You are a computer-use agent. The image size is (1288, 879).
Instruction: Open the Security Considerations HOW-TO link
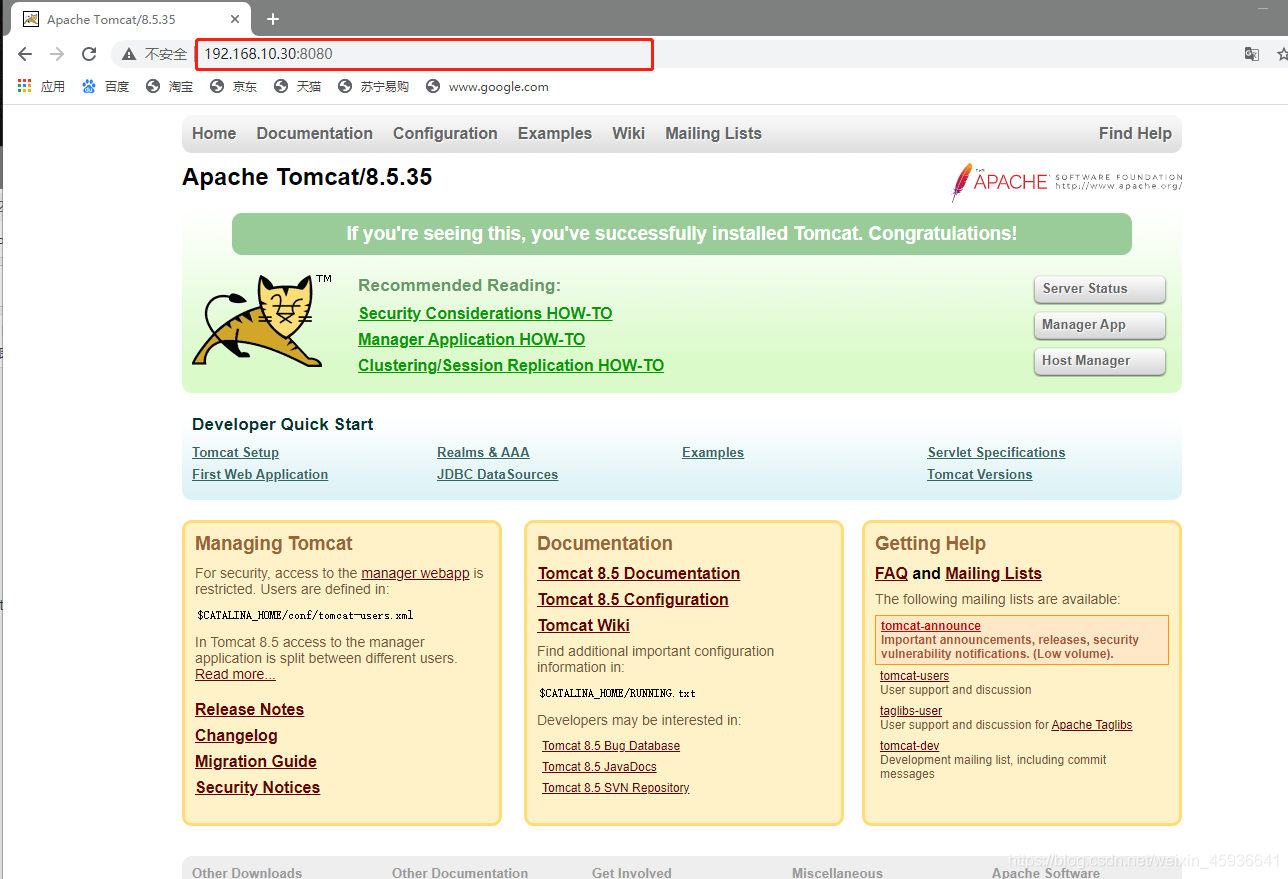coord(485,313)
